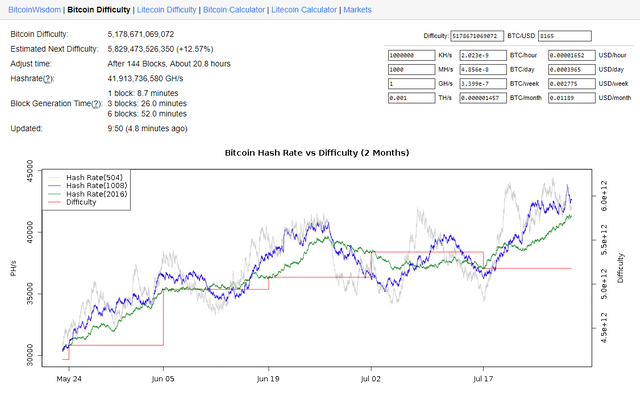Screen dimensions: 640x393
Task: Click the Difficulty legend entry
Action: (72, 202)
